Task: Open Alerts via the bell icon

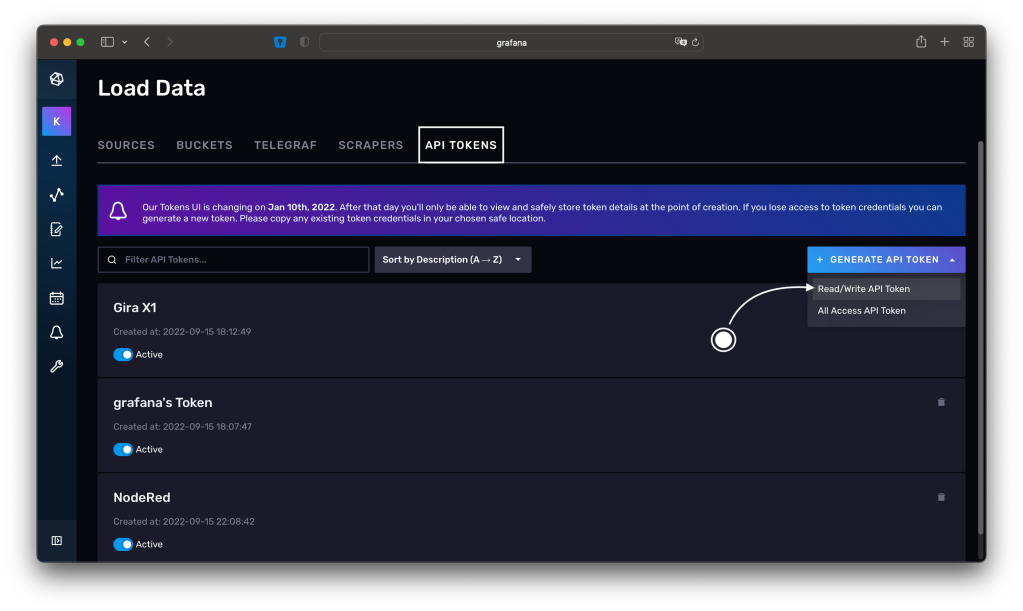Action: pos(56,331)
